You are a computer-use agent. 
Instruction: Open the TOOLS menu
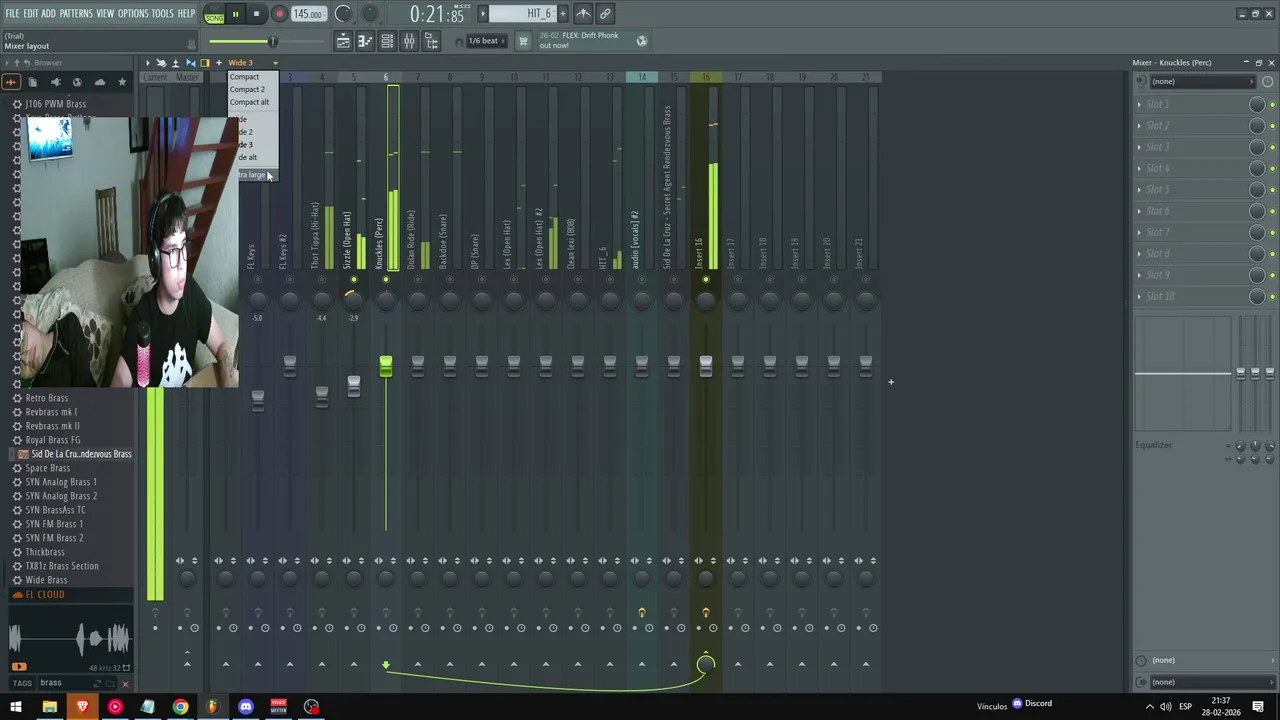162,14
